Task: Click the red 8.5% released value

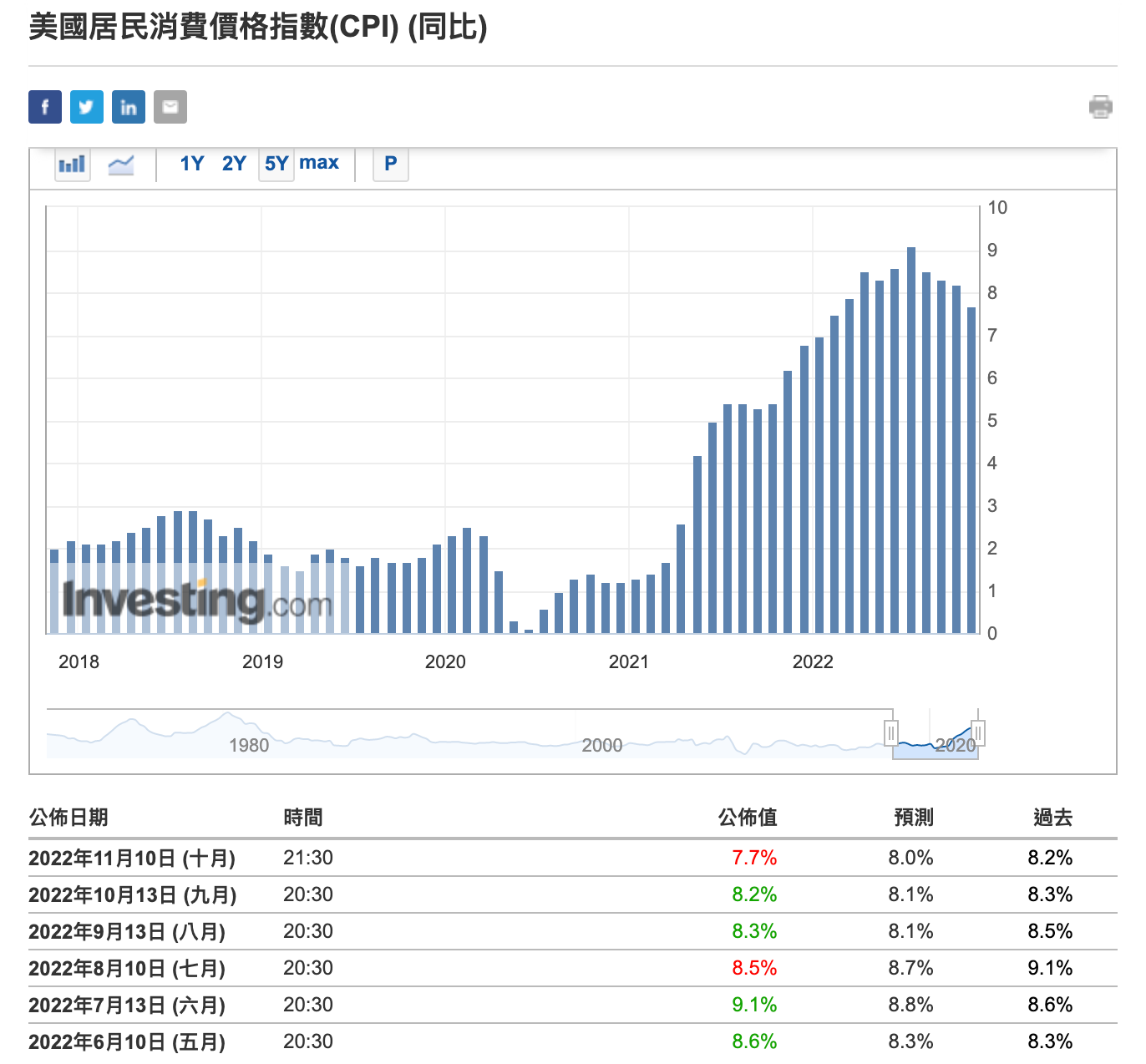Action: pyautogui.click(x=754, y=968)
